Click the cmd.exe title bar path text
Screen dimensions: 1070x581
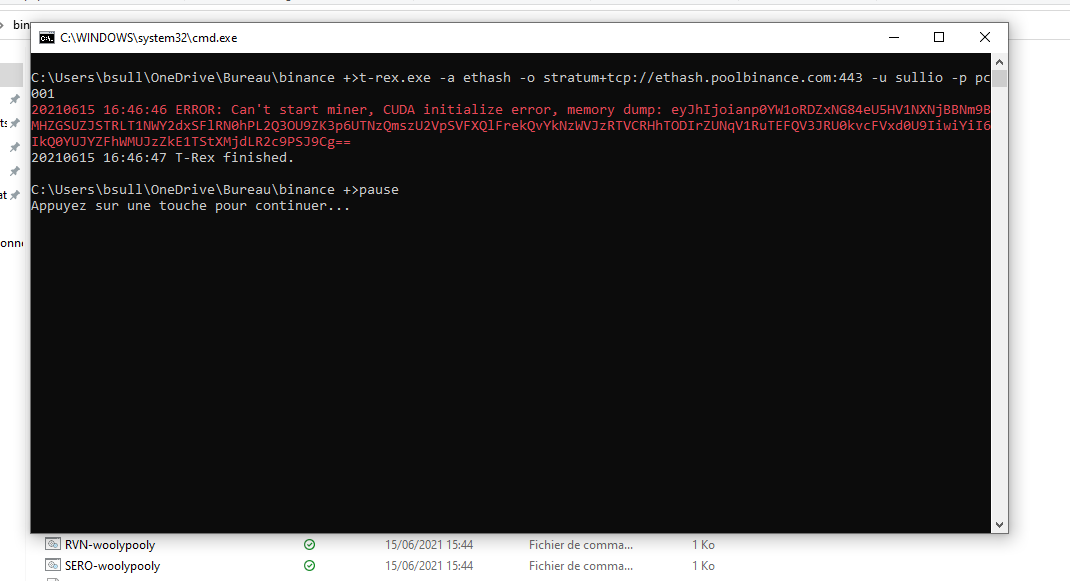click(x=149, y=38)
